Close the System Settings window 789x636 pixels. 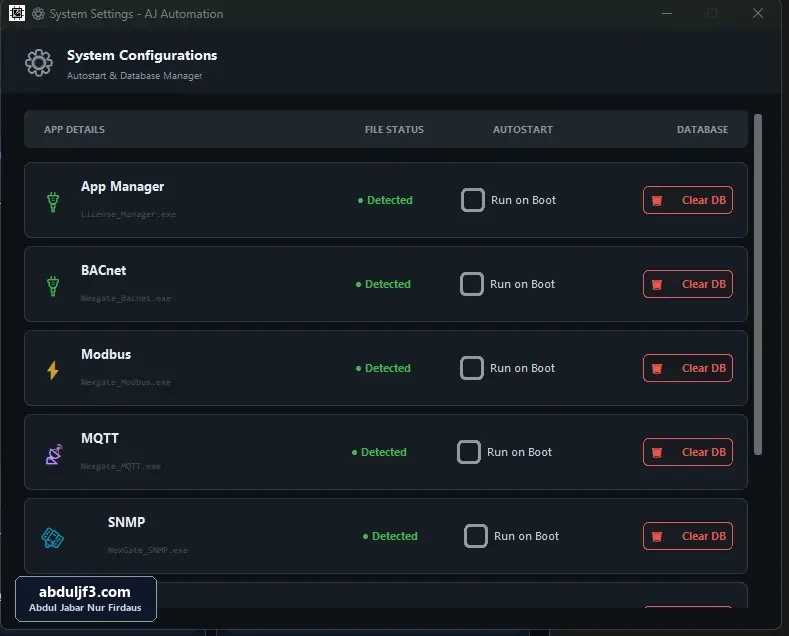(758, 13)
